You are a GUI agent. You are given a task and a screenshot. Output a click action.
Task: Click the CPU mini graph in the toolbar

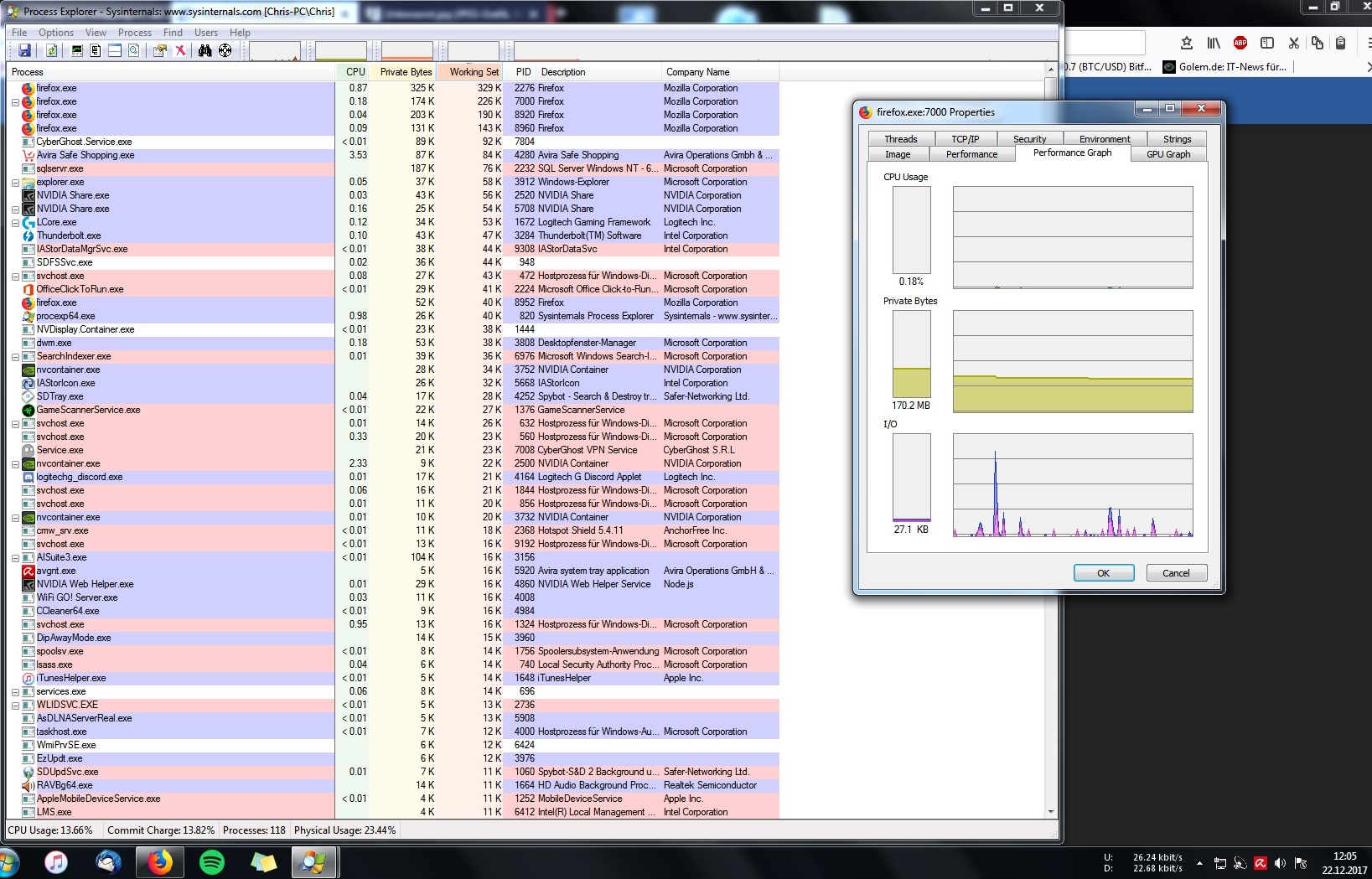click(275, 51)
